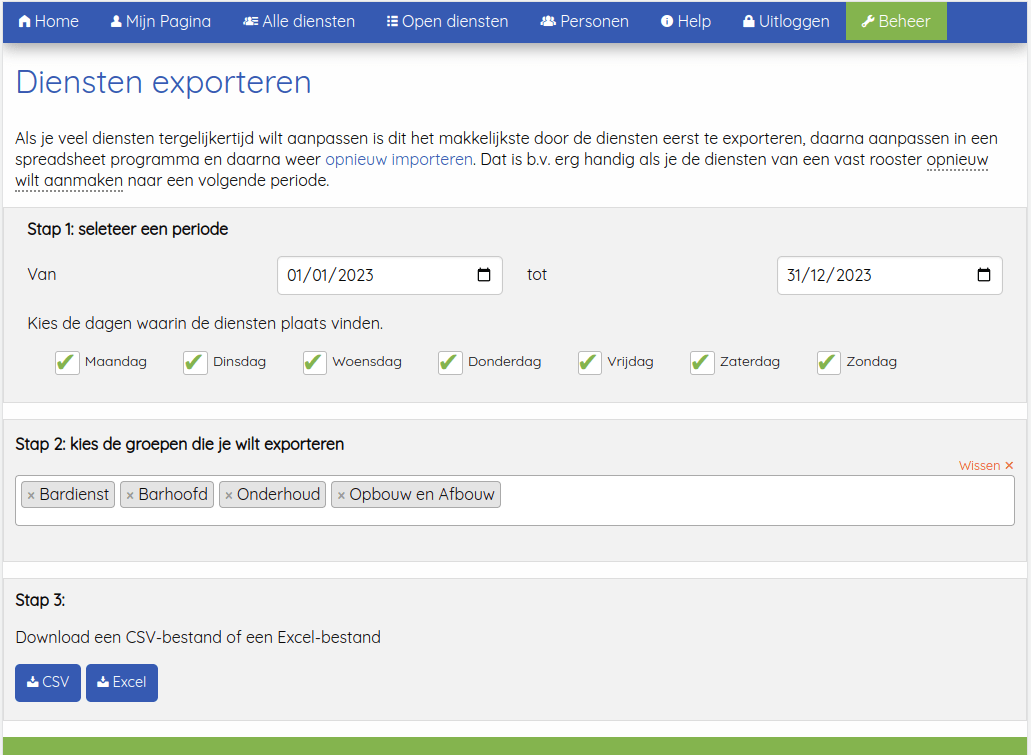Click the download icon on the CSV button
This screenshot has width=1031, height=755.
pyautogui.click(x=33, y=682)
